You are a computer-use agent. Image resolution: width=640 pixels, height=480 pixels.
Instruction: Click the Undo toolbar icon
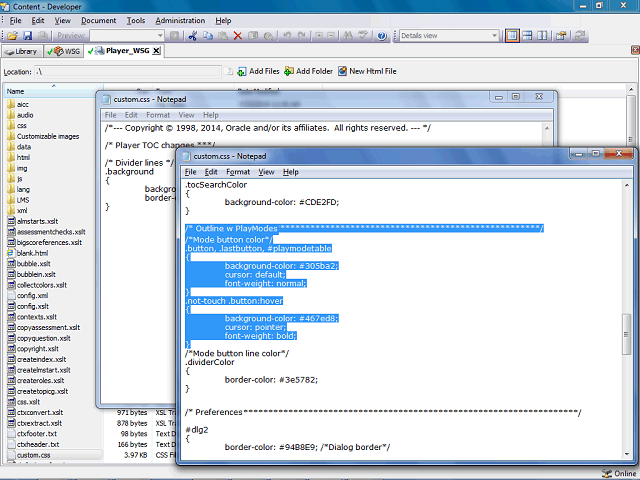tap(287, 36)
